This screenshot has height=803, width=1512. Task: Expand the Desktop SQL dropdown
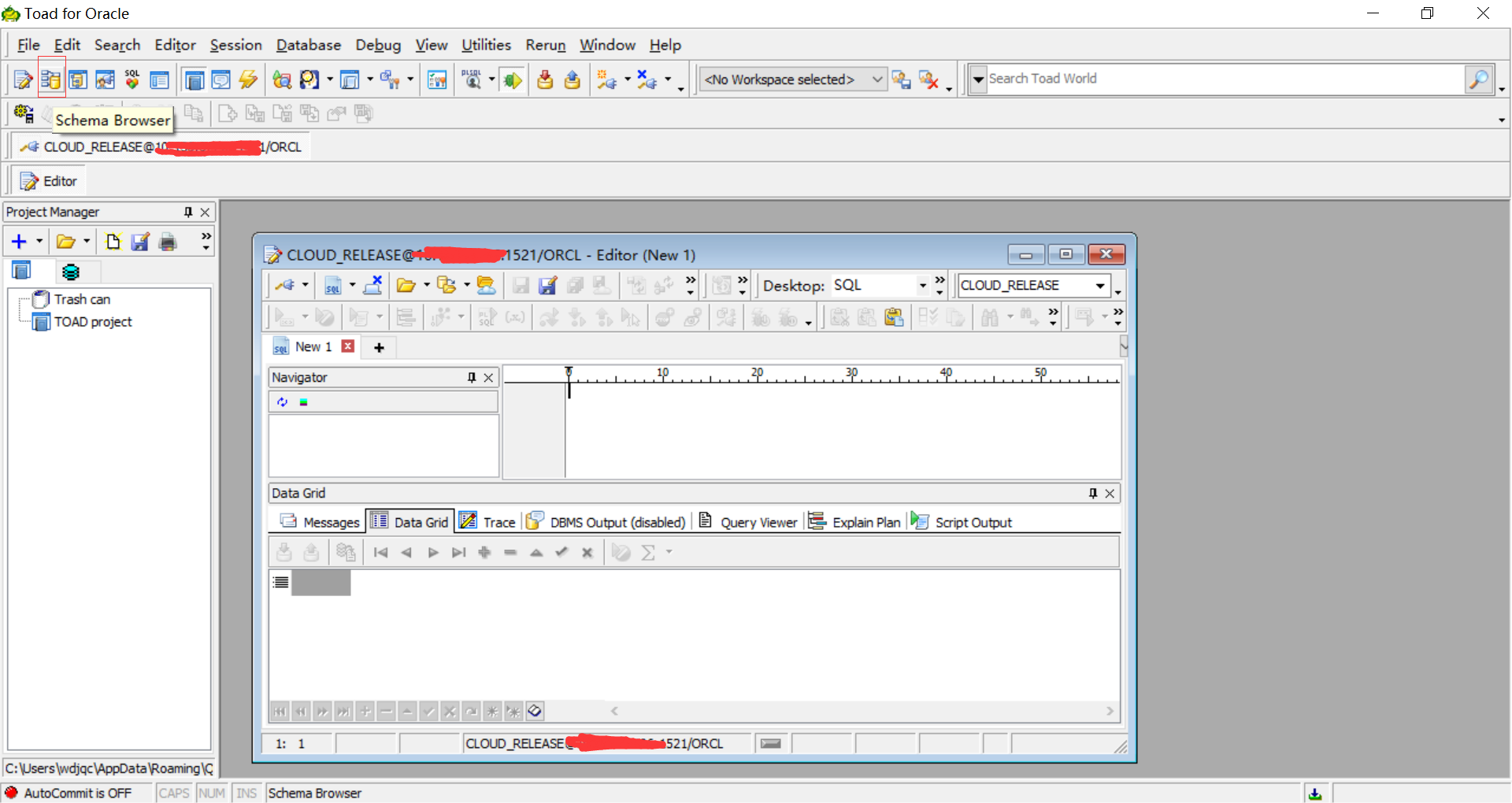tap(922, 286)
